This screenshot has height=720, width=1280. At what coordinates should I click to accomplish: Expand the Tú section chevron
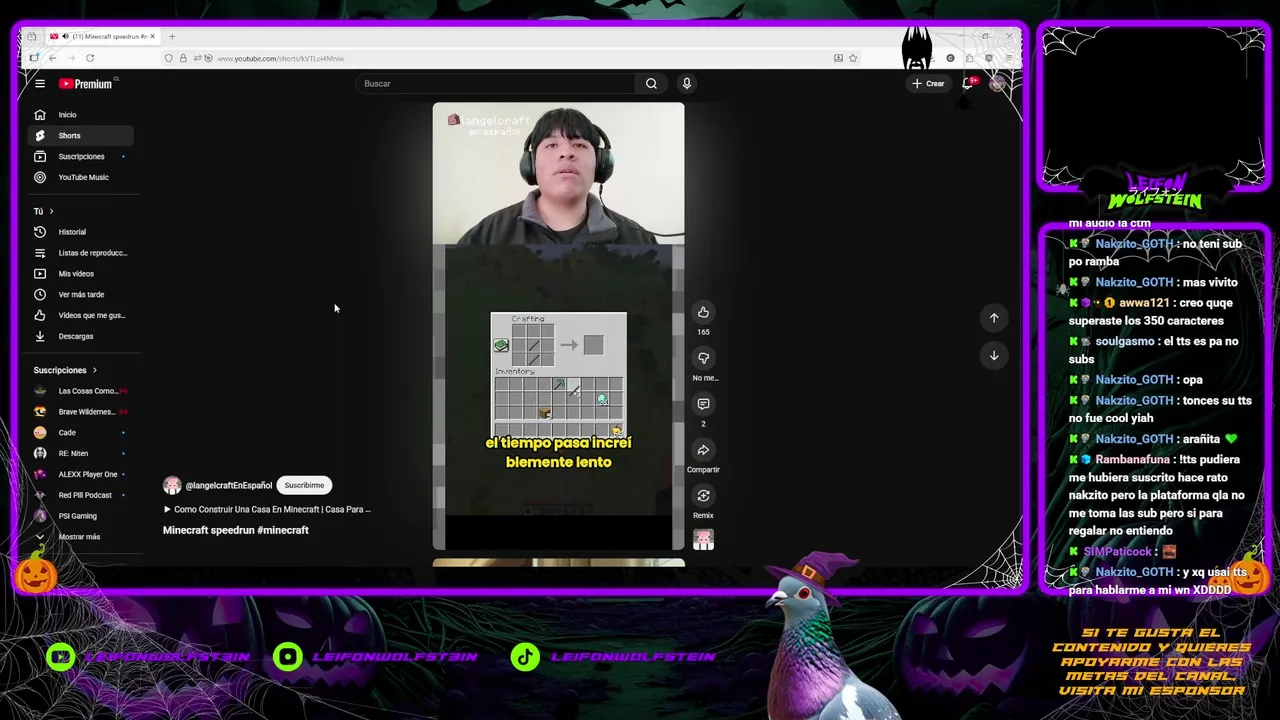pos(51,211)
